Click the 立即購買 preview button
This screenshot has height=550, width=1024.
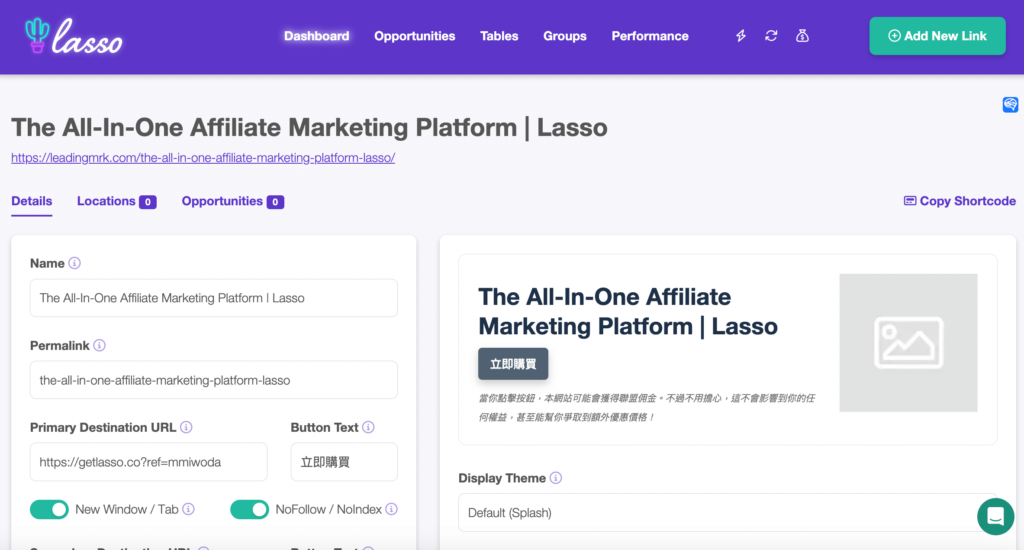pyautogui.click(x=513, y=364)
